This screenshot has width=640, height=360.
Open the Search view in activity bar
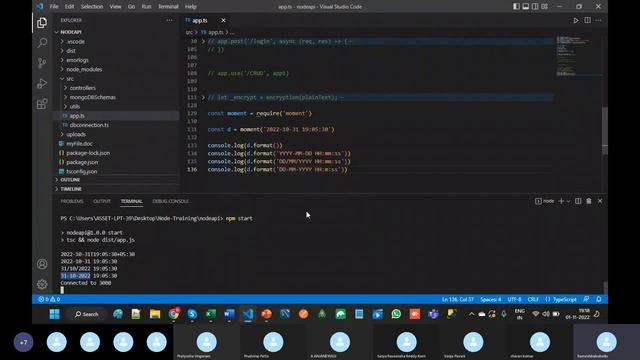tap(42, 42)
